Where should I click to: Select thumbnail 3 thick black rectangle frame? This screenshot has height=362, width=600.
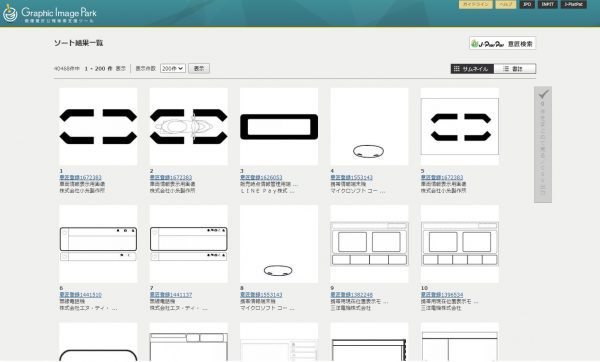(x=279, y=127)
